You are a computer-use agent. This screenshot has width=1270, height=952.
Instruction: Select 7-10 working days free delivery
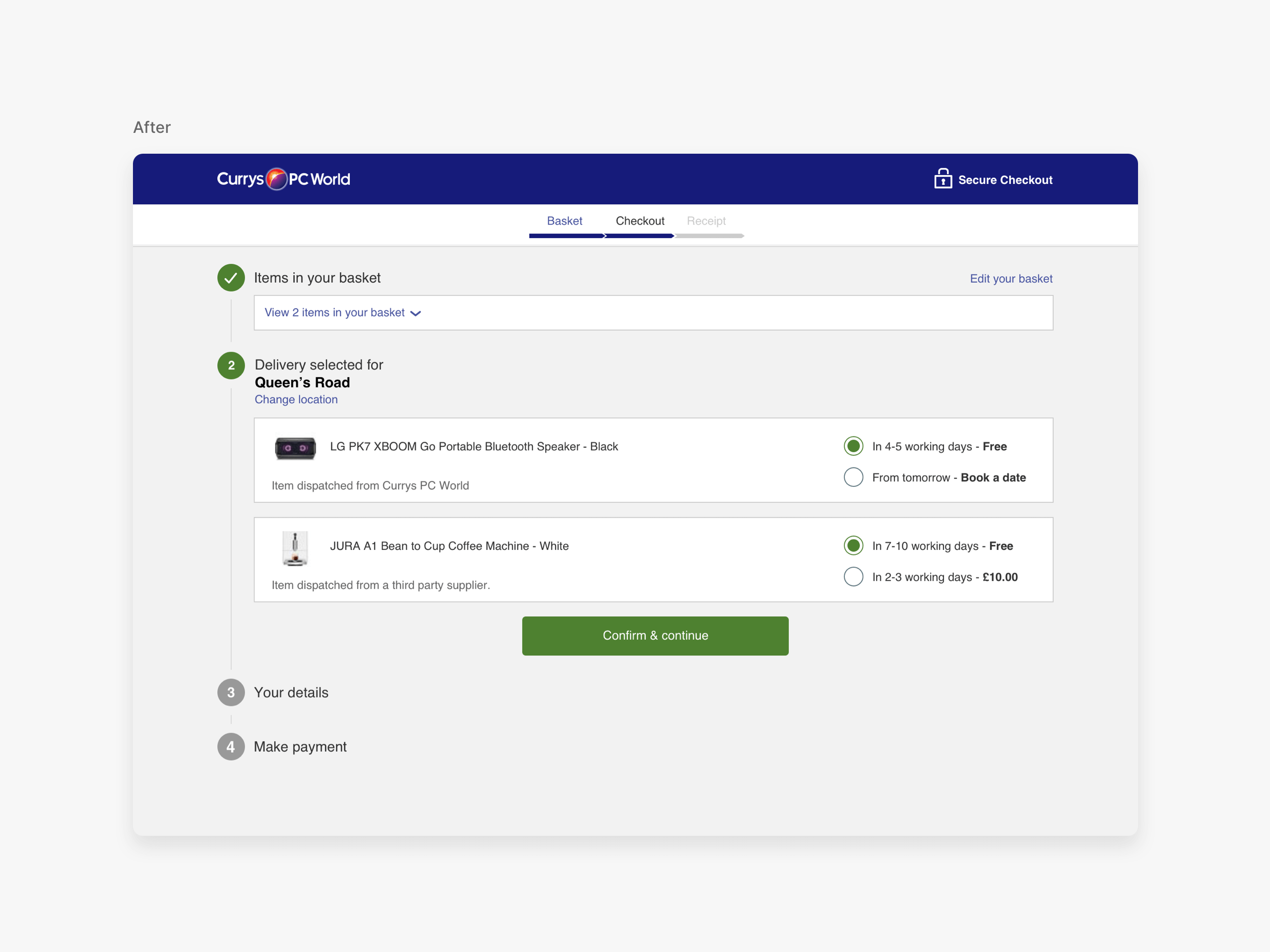853,545
